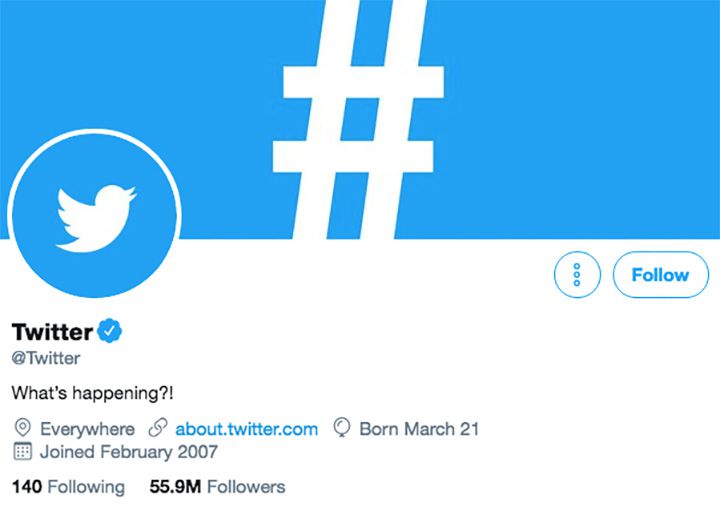The height and width of the screenshot is (511, 720).
Task: View the 55.9M Followers list
Action: [x=217, y=487]
